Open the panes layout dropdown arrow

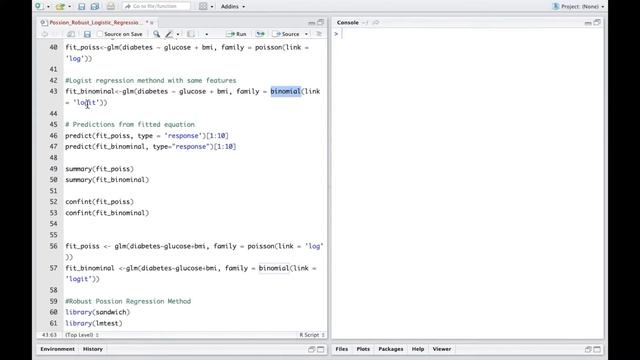pyautogui.click(x=212, y=7)
